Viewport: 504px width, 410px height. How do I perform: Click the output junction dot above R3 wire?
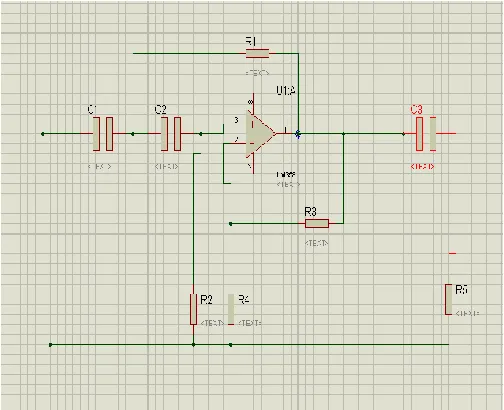pyautogui.click(x=344, y=134)
